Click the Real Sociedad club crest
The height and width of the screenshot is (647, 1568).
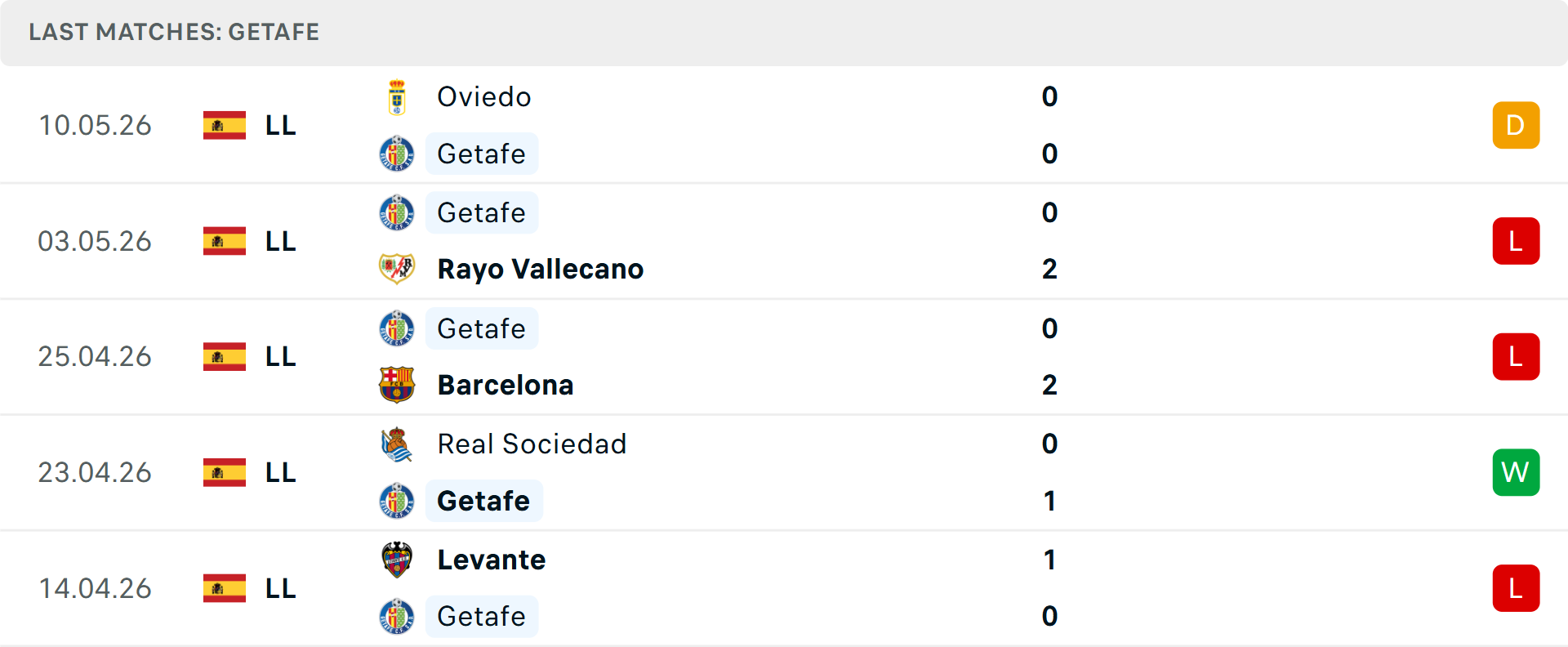pos(397,444)
